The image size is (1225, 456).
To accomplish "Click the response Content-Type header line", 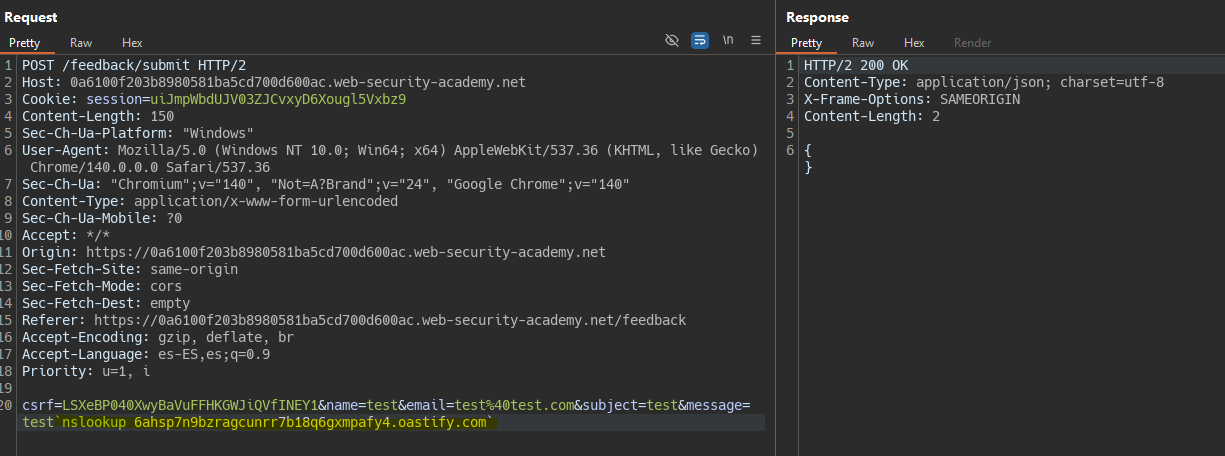I will [x=984, y=82].
